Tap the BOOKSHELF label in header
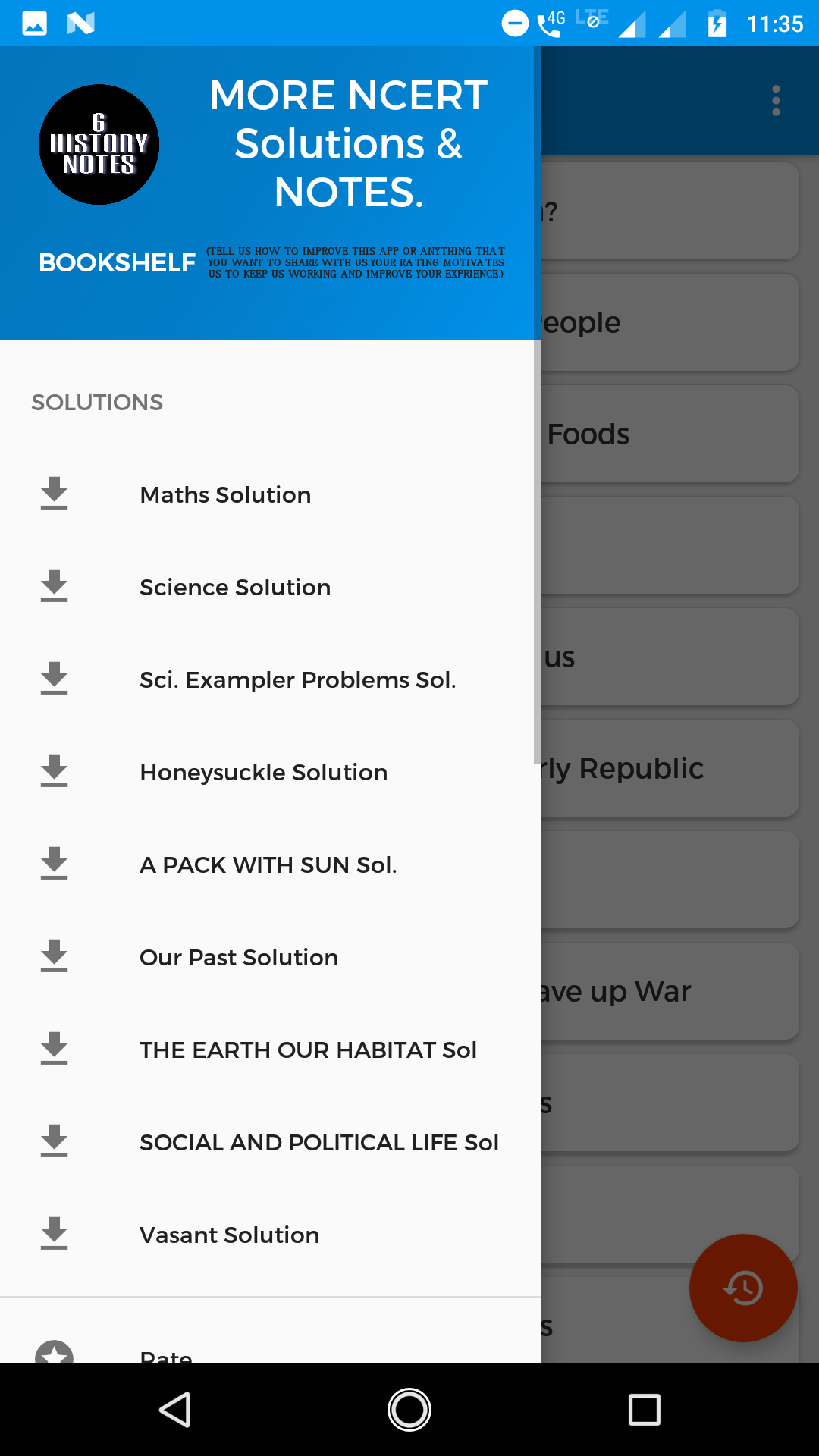 click(118, 262)
